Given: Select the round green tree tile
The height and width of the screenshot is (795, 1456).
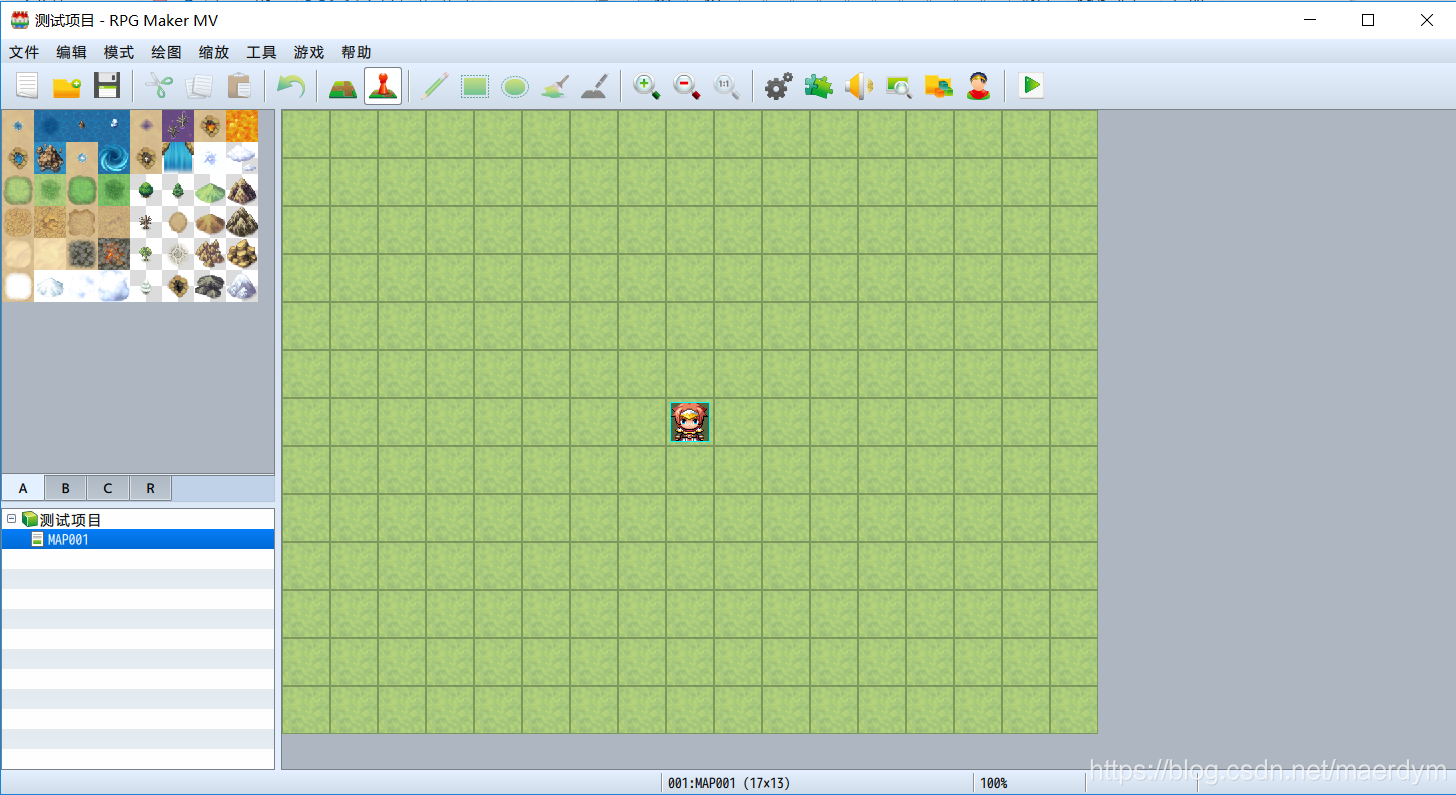Looking at the screenshot, I should (x=146, y=190).
